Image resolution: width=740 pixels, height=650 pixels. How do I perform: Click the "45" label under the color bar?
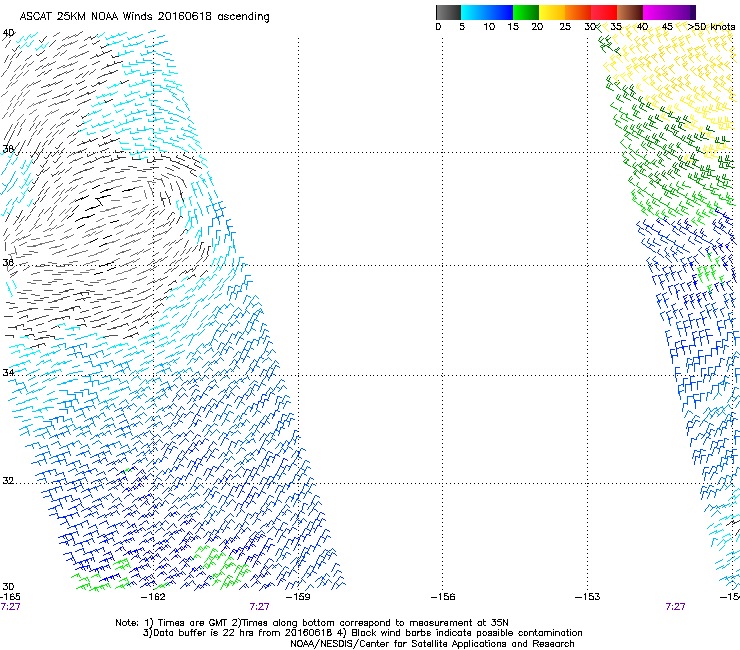tap(667, 27)
